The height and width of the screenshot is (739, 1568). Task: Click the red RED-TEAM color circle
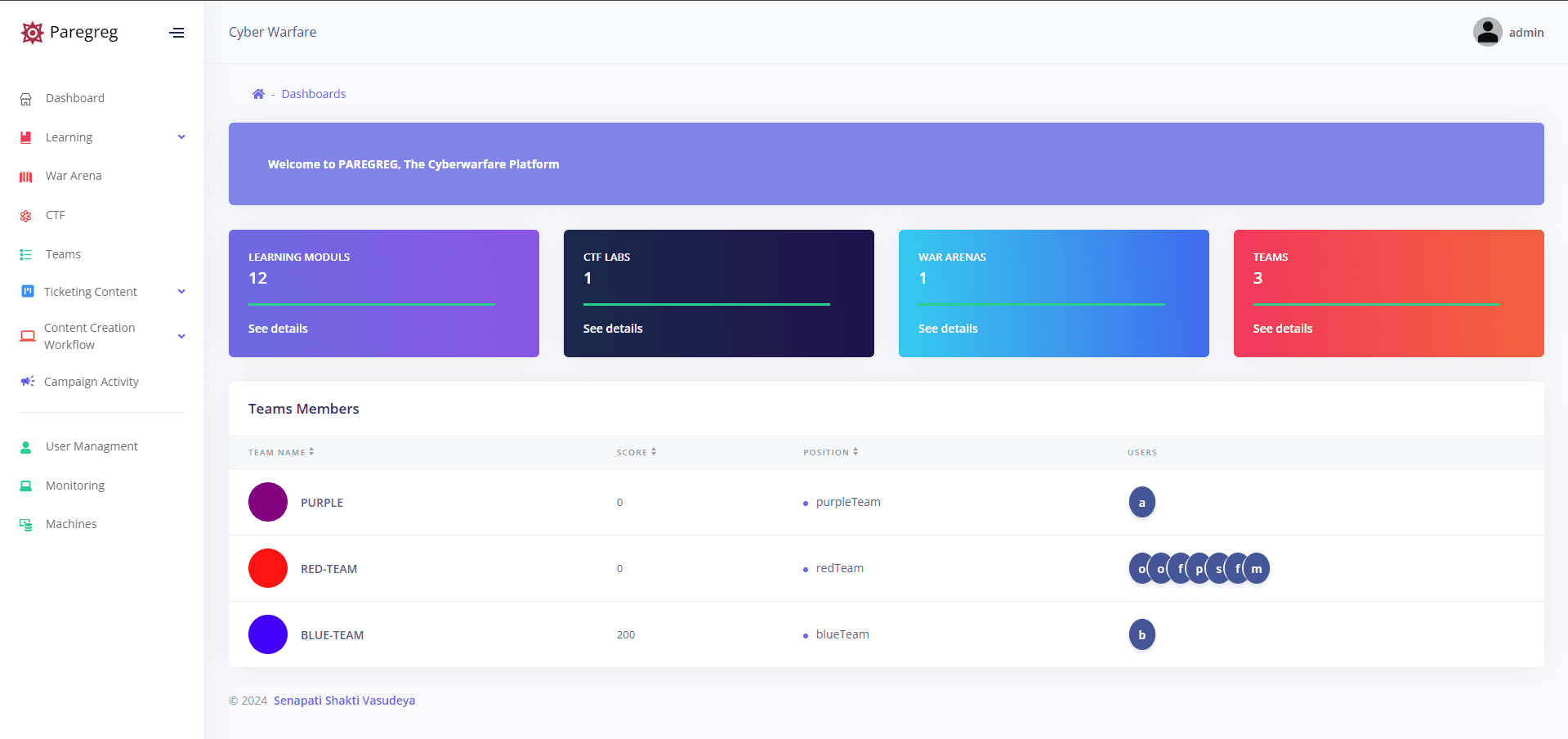coord(268,568)
